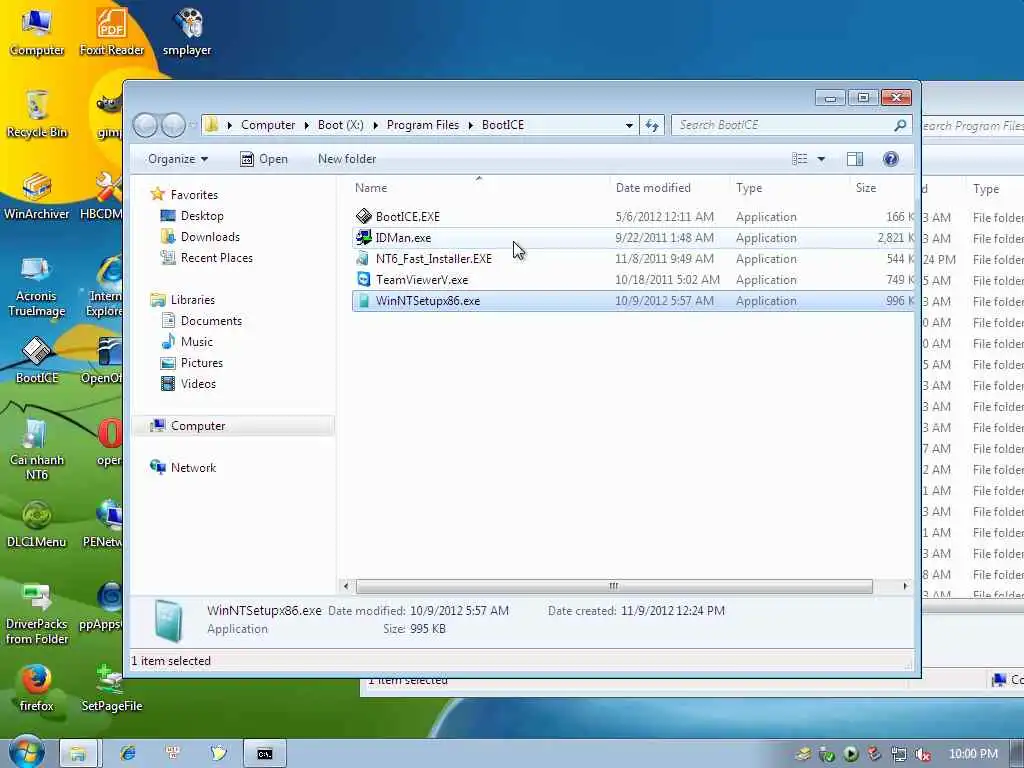Open WinArchiver desktop shortcut
1024x768 pixels.
37,196
